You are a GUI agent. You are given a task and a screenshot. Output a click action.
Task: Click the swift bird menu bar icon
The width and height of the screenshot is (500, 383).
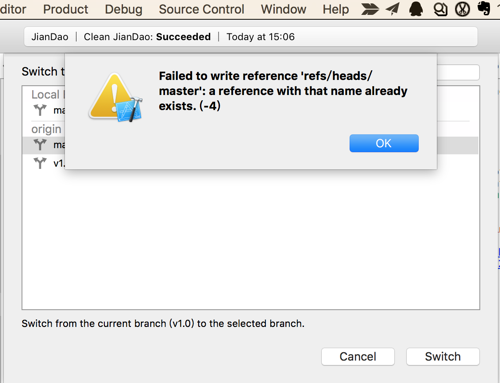click(x=370, y=9)
